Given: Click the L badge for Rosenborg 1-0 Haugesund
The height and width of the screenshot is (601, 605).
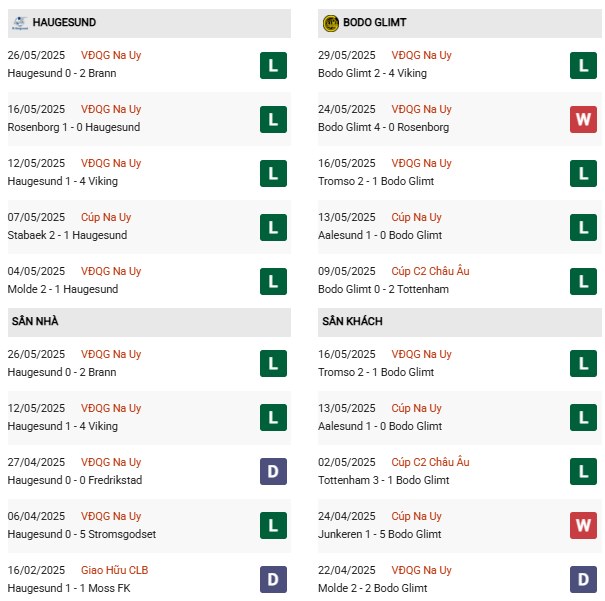Looking at the screenshot, I should [272, 120].
